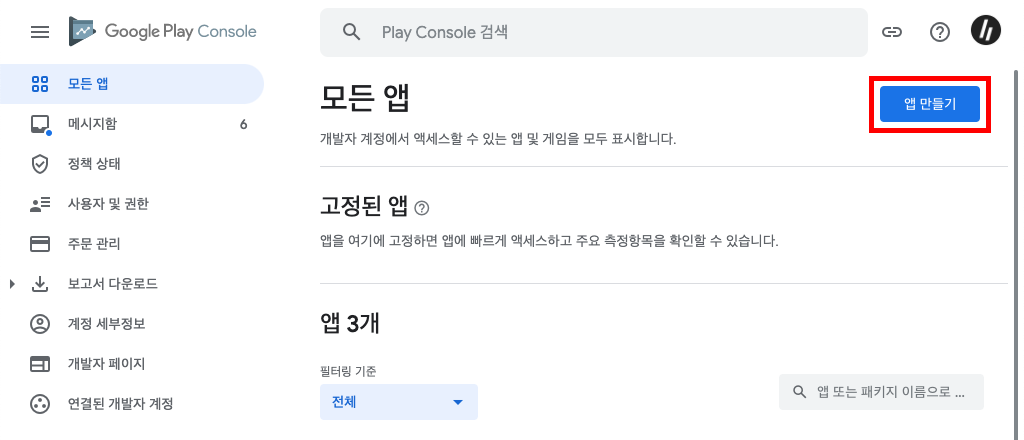Expand the 보고서 다운로드 section arrow
The width and height of the screenshot is (1024, 440).
point(12,284)
